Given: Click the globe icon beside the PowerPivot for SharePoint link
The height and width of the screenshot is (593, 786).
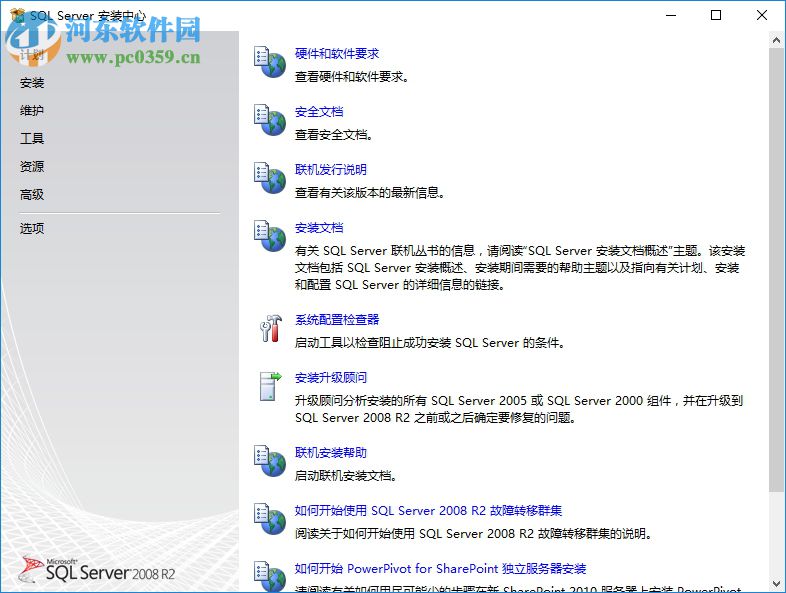Looking at the screenshot, I should pos(270,576).
